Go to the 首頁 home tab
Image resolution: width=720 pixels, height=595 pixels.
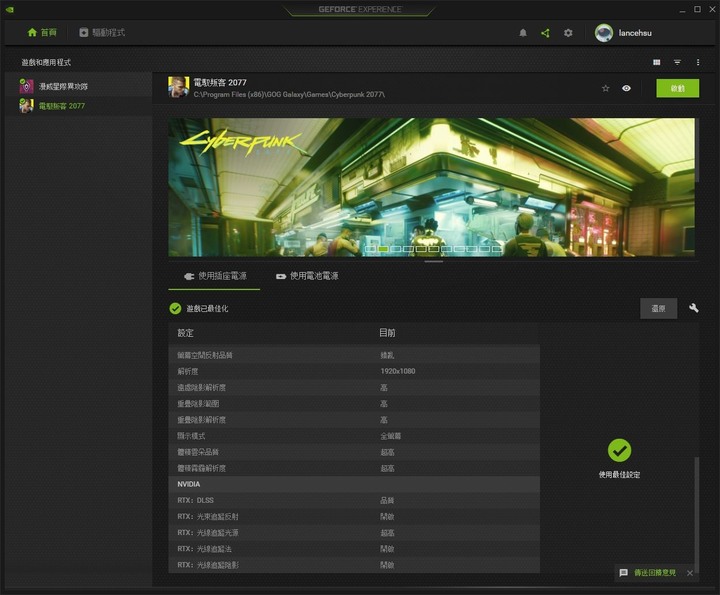pos(42,33)
